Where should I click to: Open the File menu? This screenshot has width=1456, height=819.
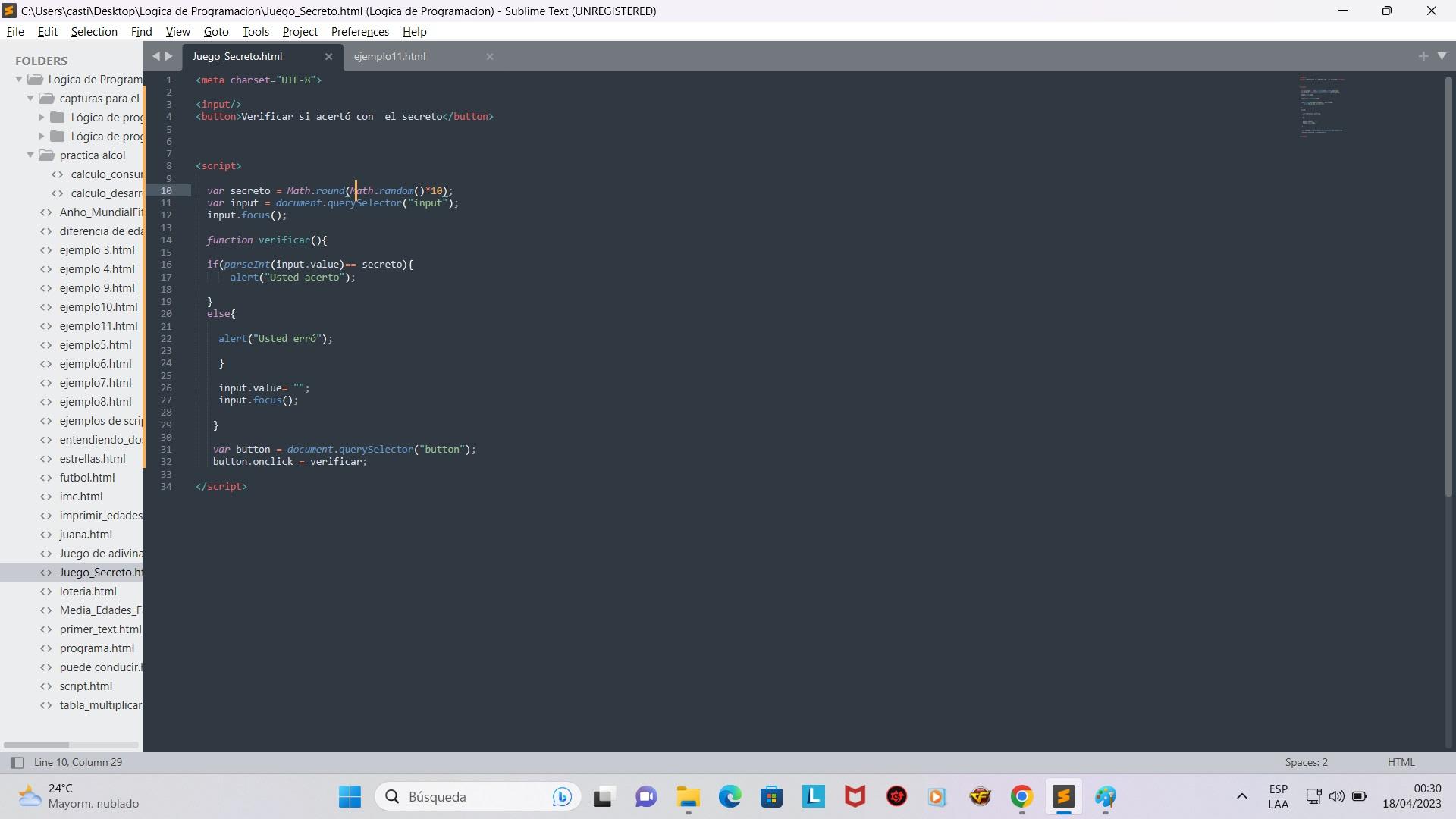pos(15,32)
